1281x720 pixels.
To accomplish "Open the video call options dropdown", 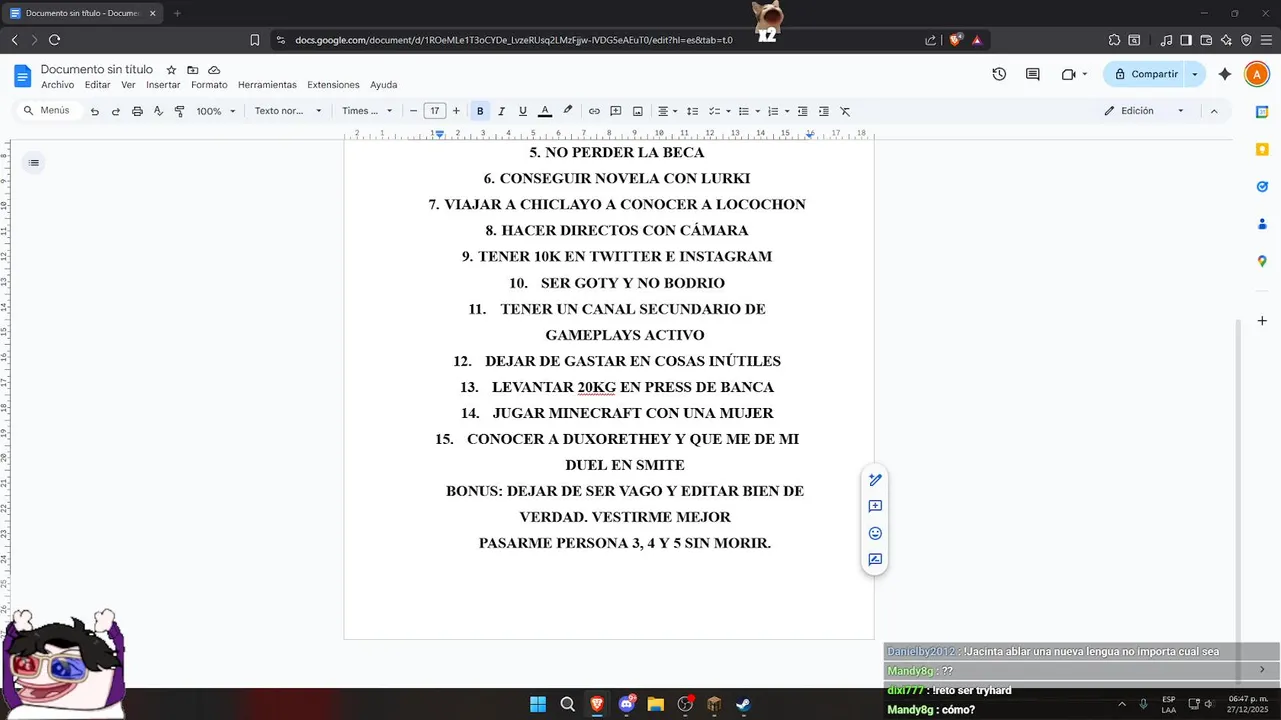I will pyautogui.click(x=1085, y=74).
